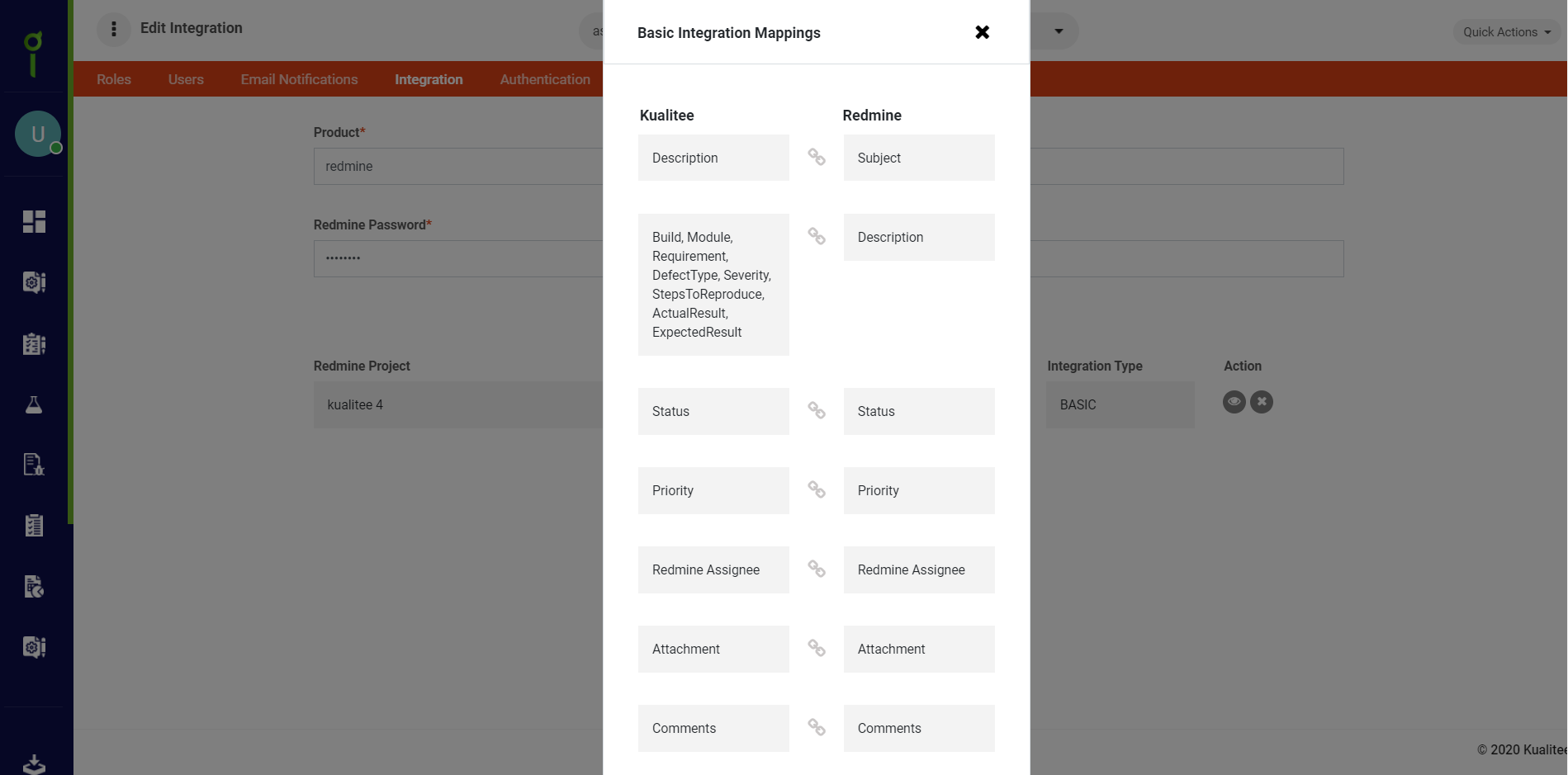
Task: Open the flask Test Lab sidebar icon
Action: point(34,404)
